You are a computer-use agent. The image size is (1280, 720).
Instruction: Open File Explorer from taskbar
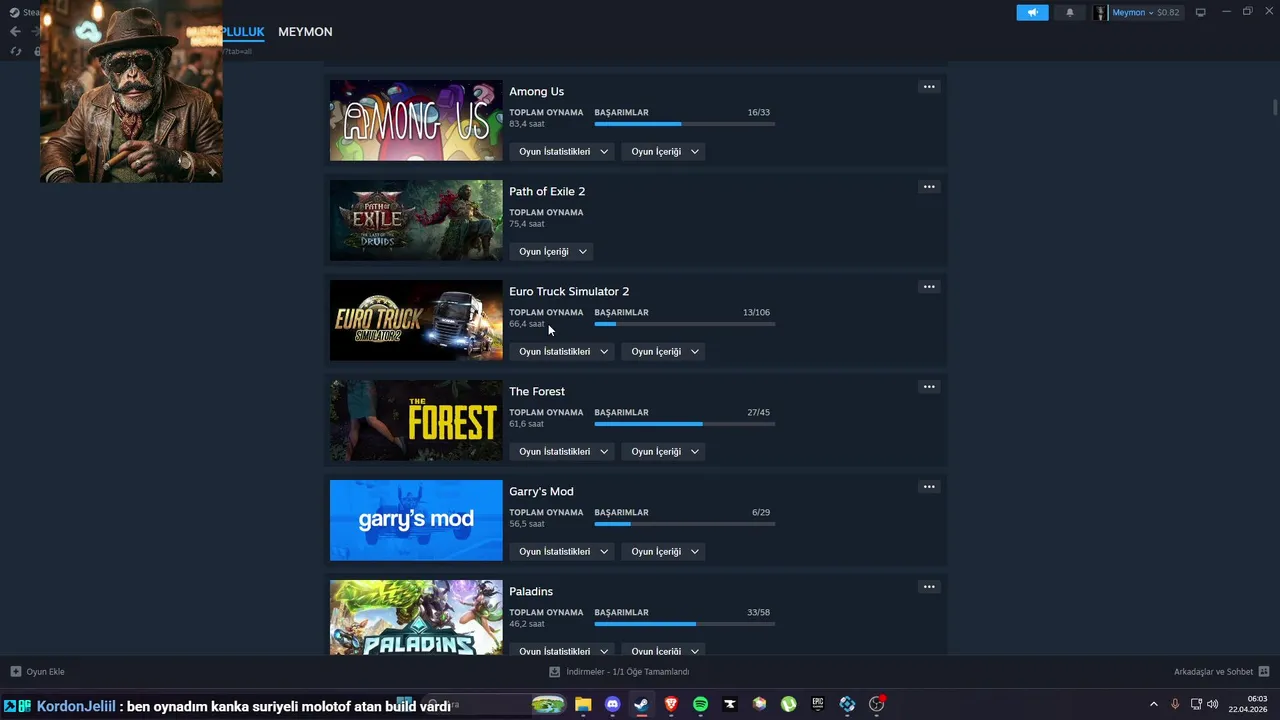(x=583, y=705)
